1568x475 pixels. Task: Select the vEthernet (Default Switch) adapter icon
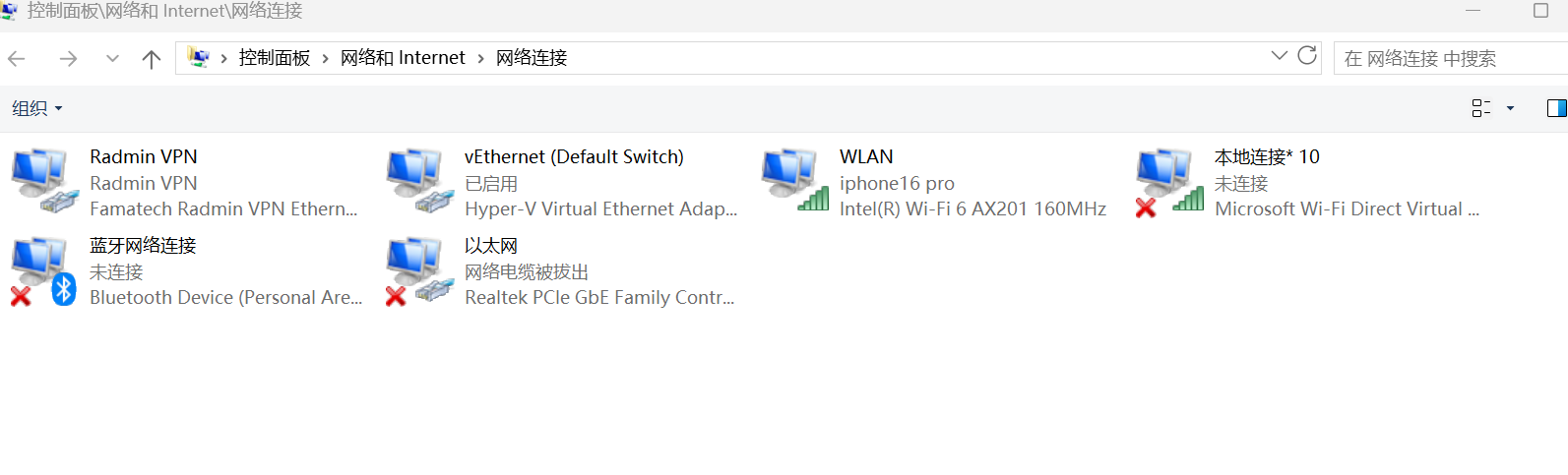tap(418, 180)
